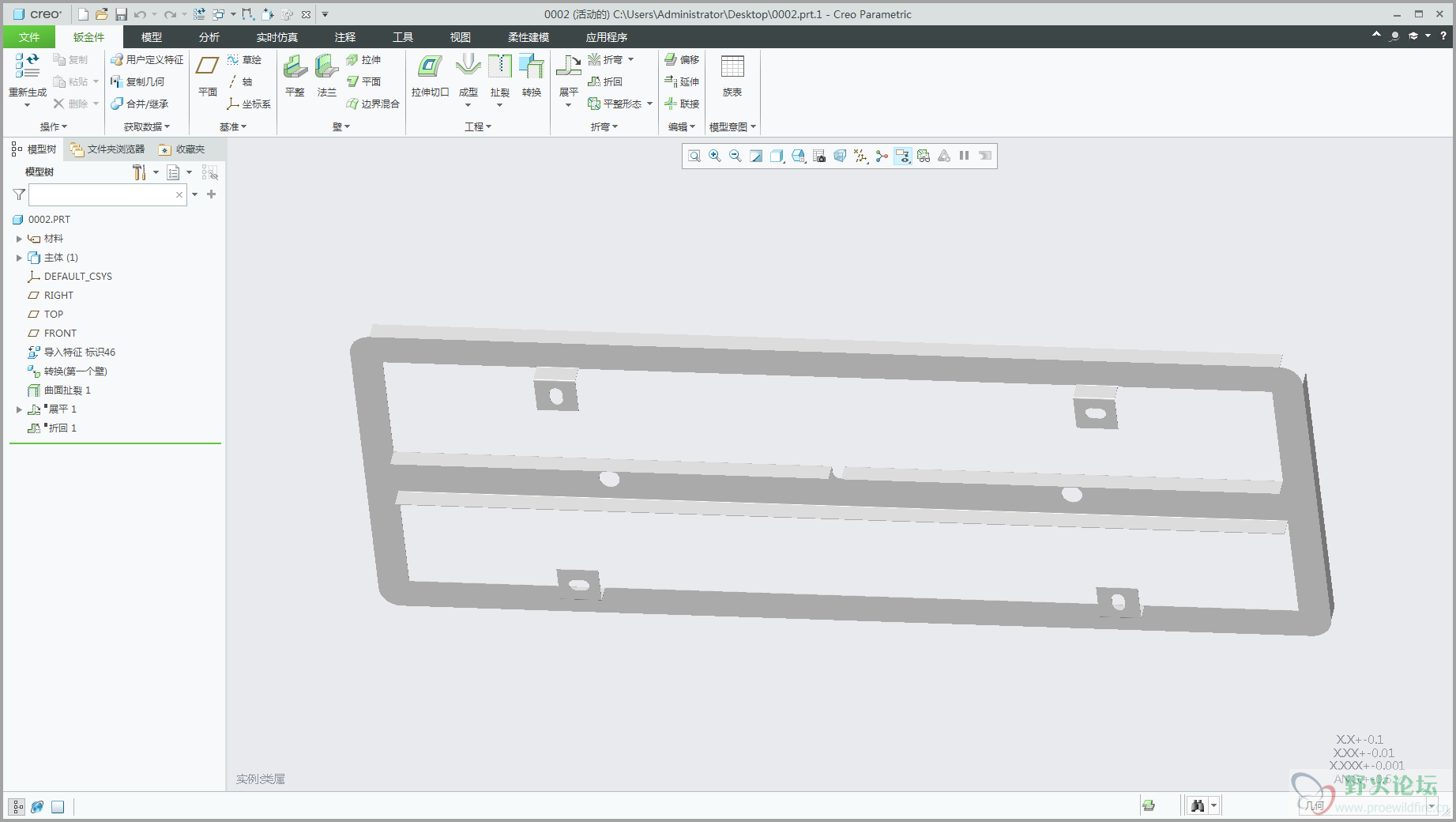Select the 边界混合 boundary blend tool
The height and width of the screenshot is (822, 1456).
373,104
